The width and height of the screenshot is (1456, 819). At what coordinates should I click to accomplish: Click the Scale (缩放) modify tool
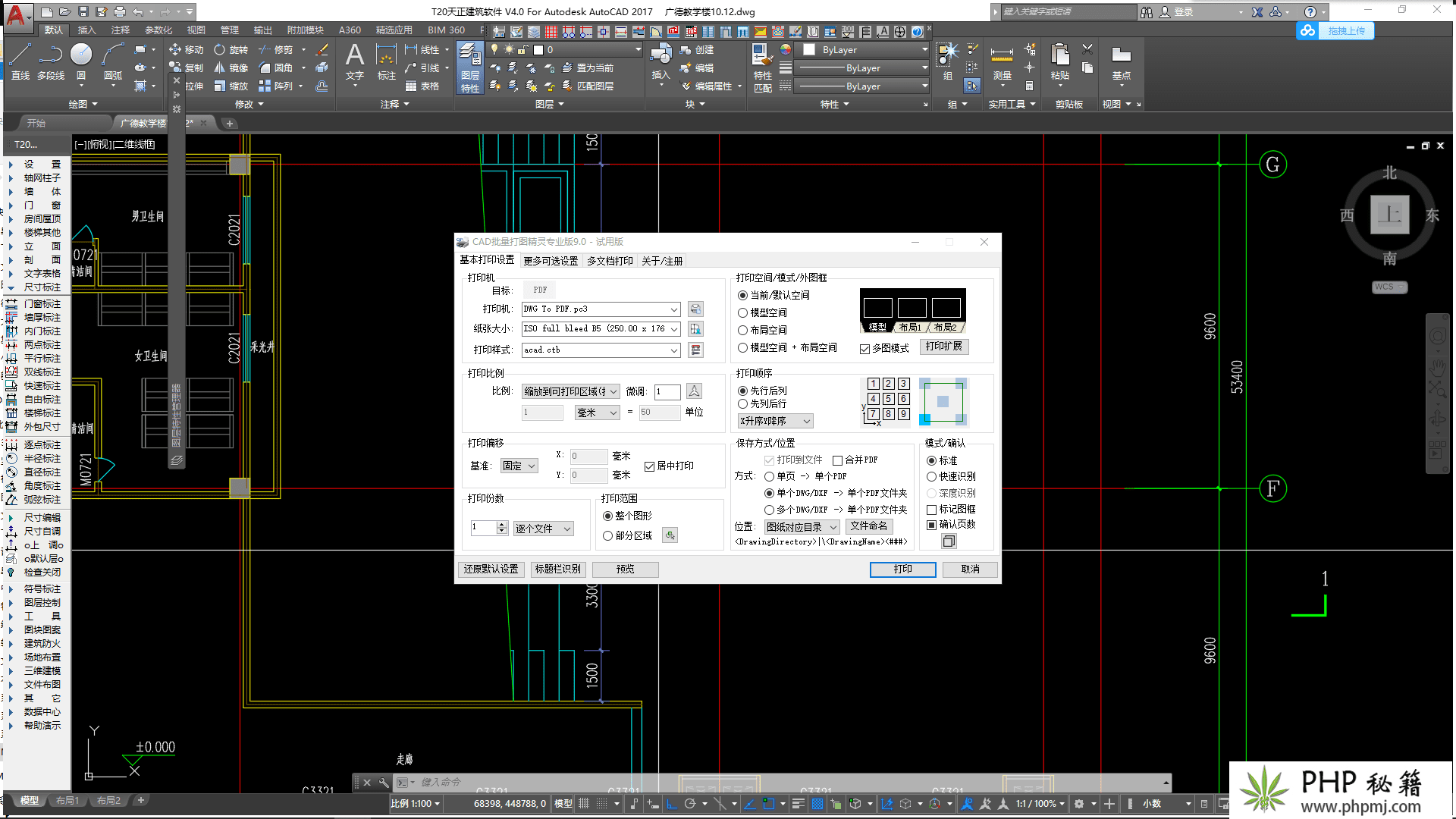[231, 86]
